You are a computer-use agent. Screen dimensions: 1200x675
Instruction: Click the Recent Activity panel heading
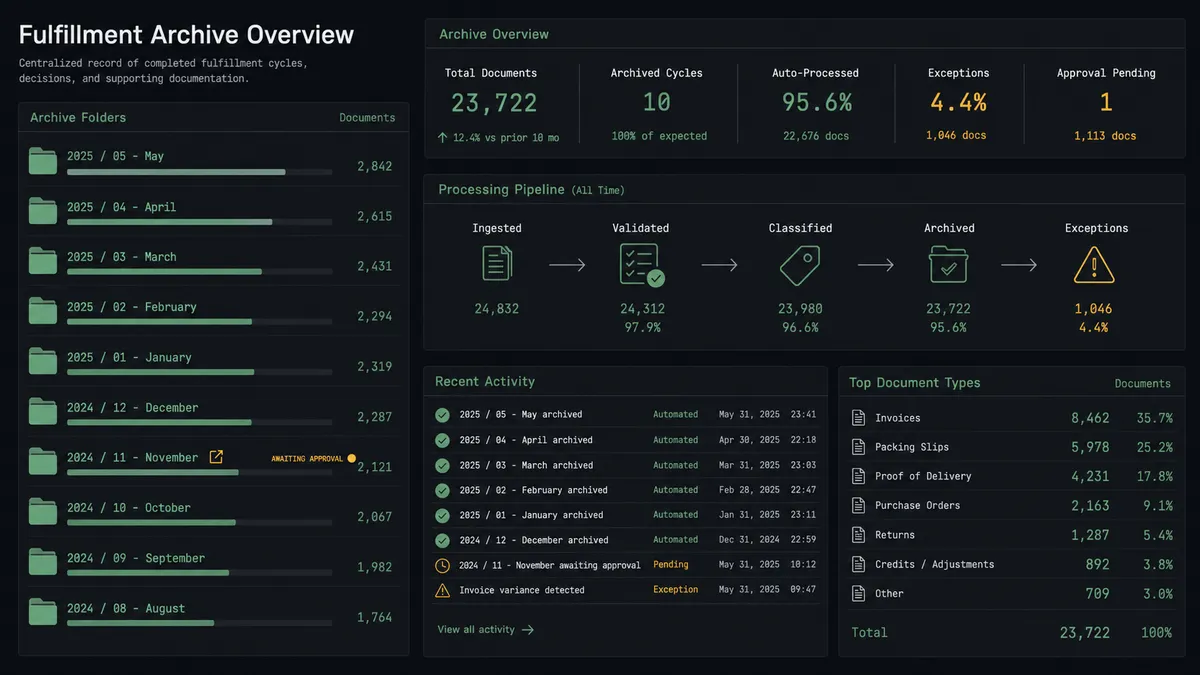click(485, 381)
